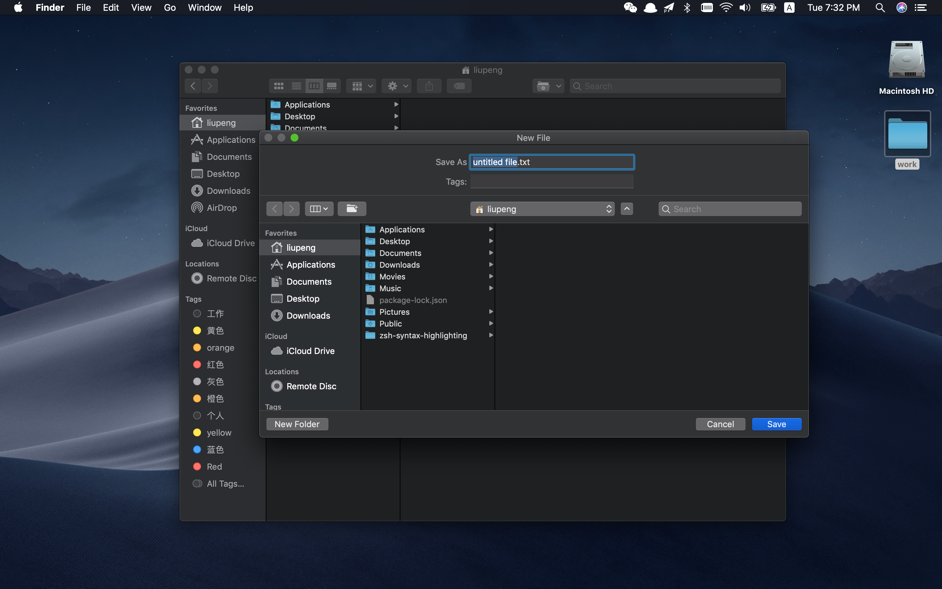The height and width of the screenshot is (589, 942).
Task: Switch Finder to icon view
Action: pos(279,86)
